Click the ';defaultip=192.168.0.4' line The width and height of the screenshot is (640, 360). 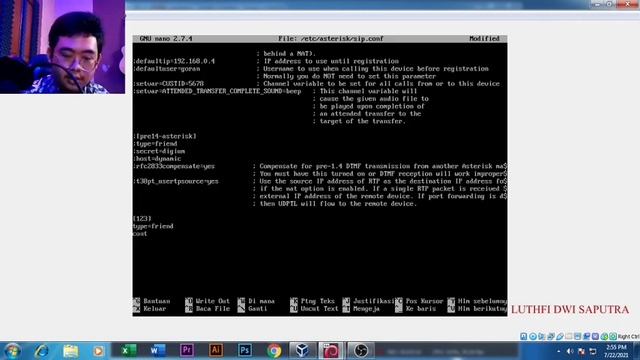(174, 61)
